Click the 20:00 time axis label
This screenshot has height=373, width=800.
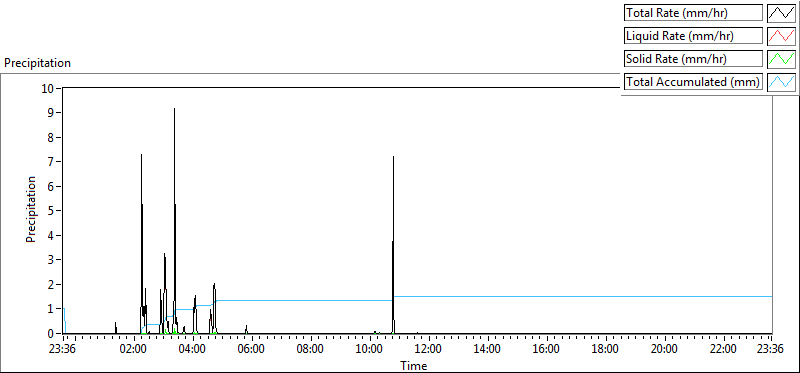(x=665, y=350)
